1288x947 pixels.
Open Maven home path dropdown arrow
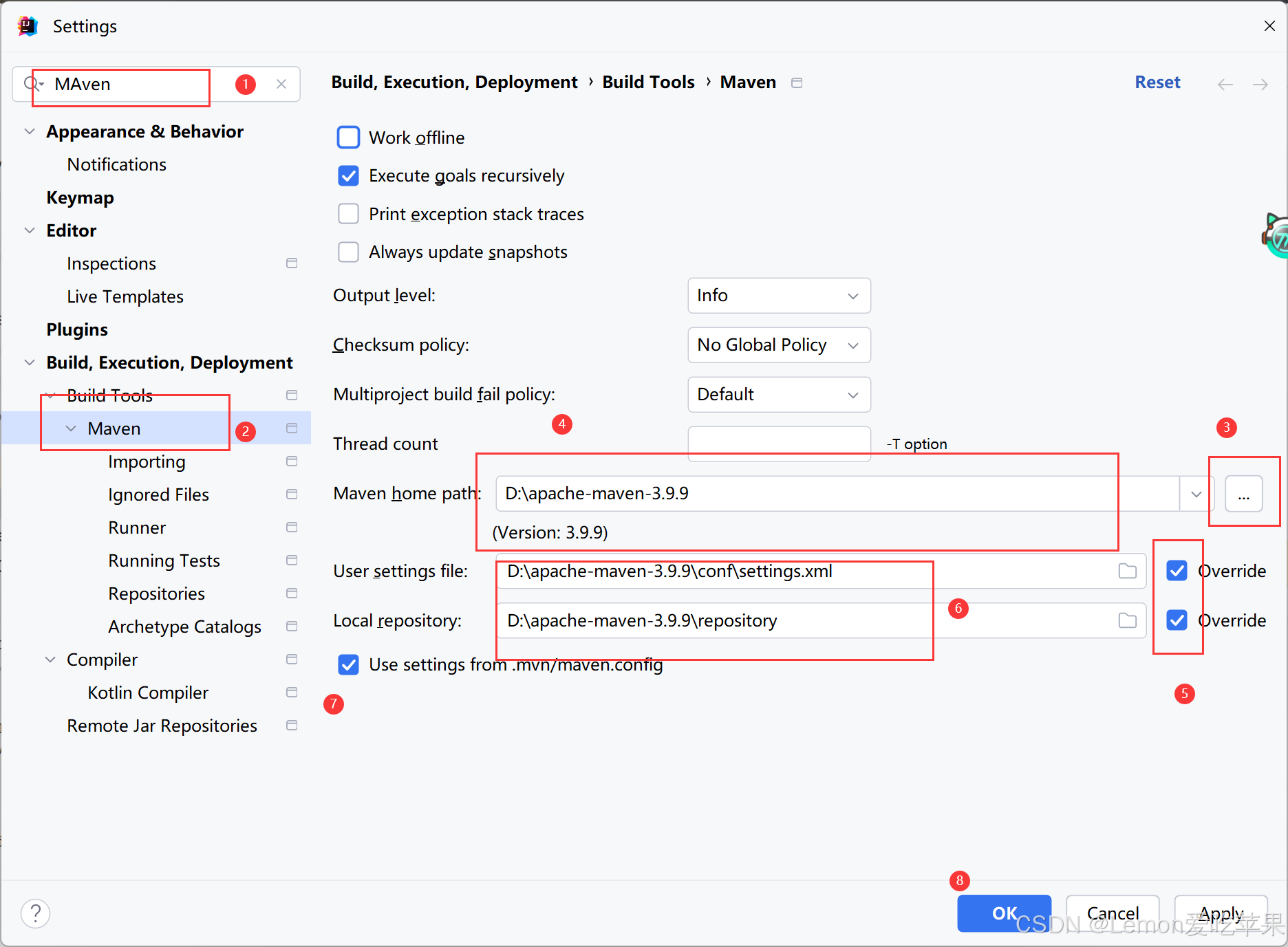click(x=1196, y=494)
